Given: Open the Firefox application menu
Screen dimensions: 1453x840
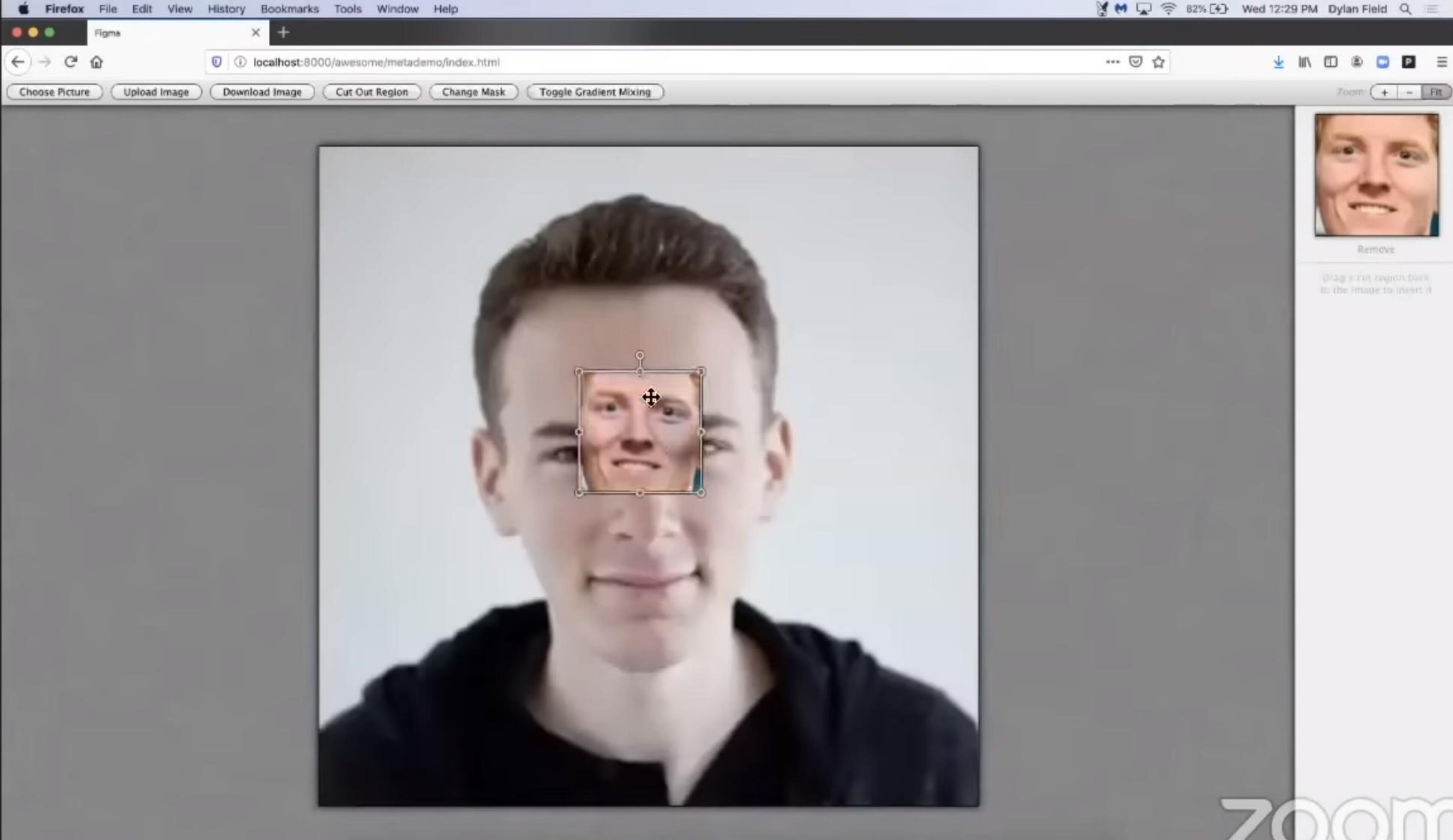Looking at the screenshot, I should coord(64,9).
